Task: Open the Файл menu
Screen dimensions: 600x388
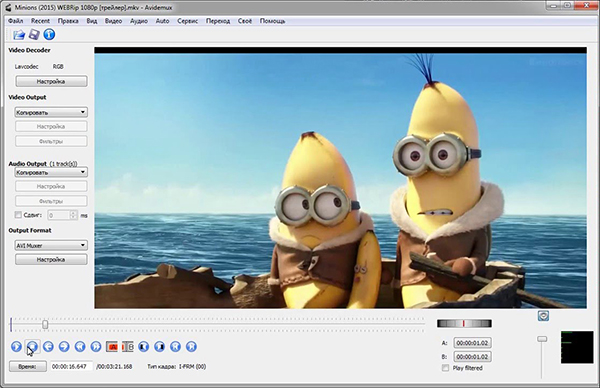Action: point(16,21)
